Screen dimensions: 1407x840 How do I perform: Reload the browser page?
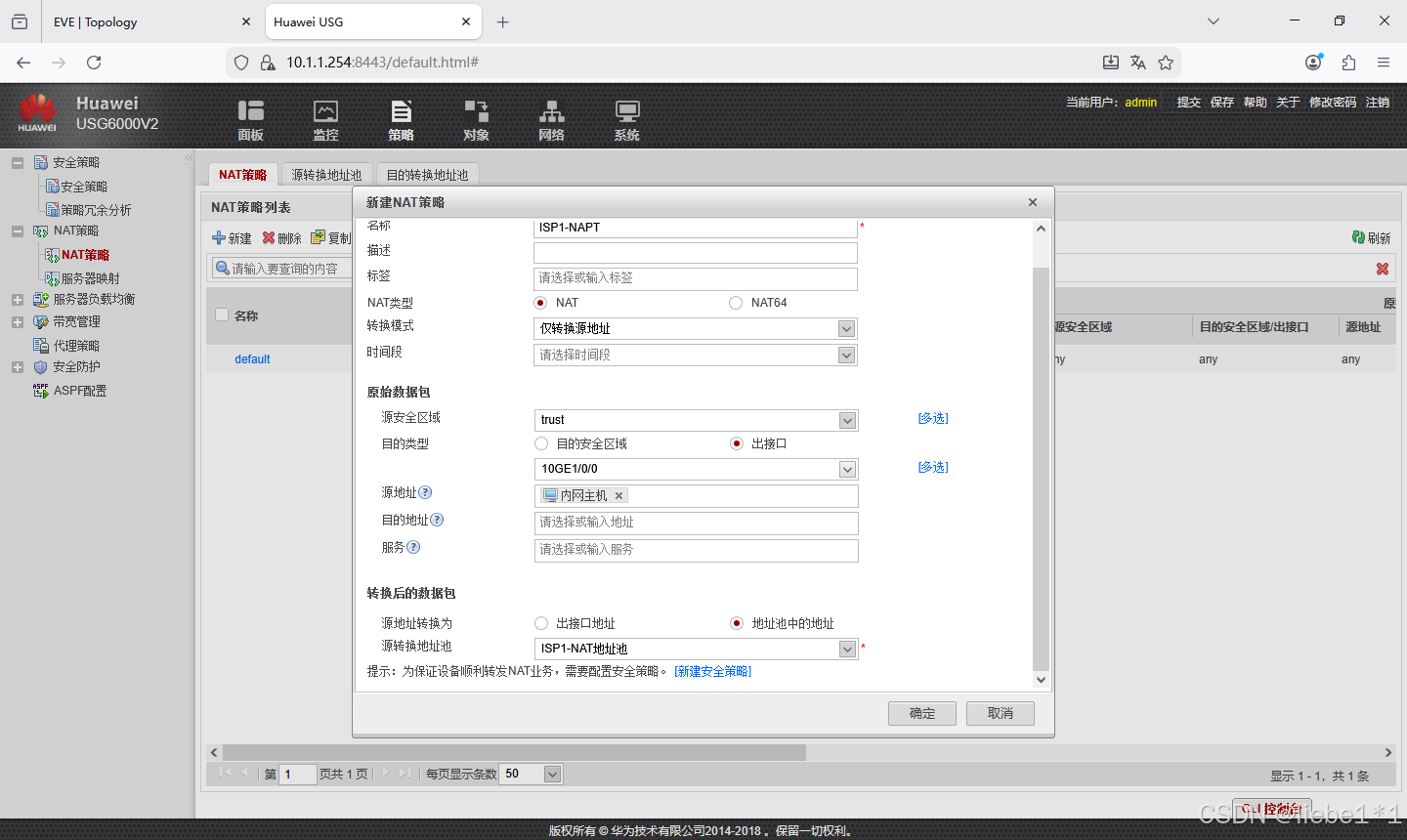(94, 63)
